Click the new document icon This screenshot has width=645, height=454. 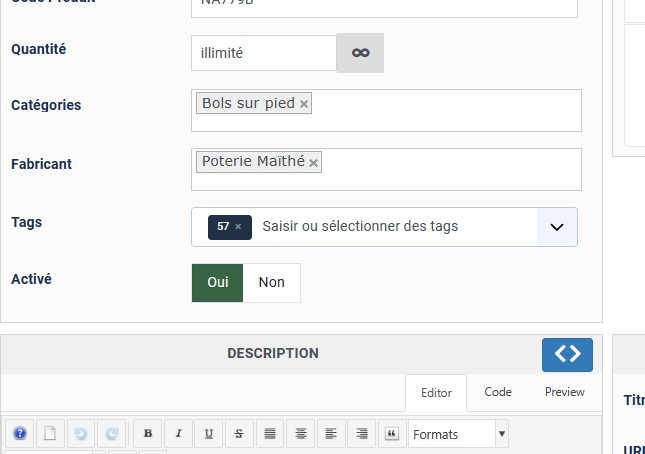click(x=49, y=434)
